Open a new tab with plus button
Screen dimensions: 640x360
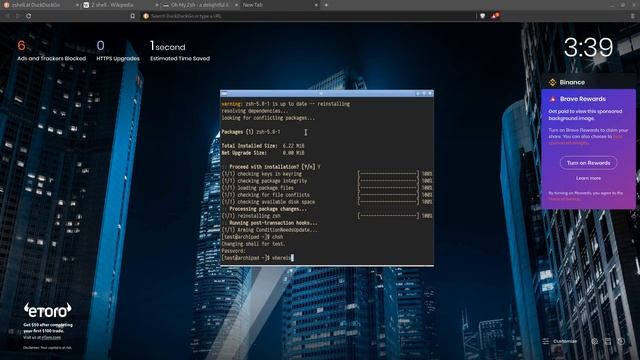click(x=326, y=5)
